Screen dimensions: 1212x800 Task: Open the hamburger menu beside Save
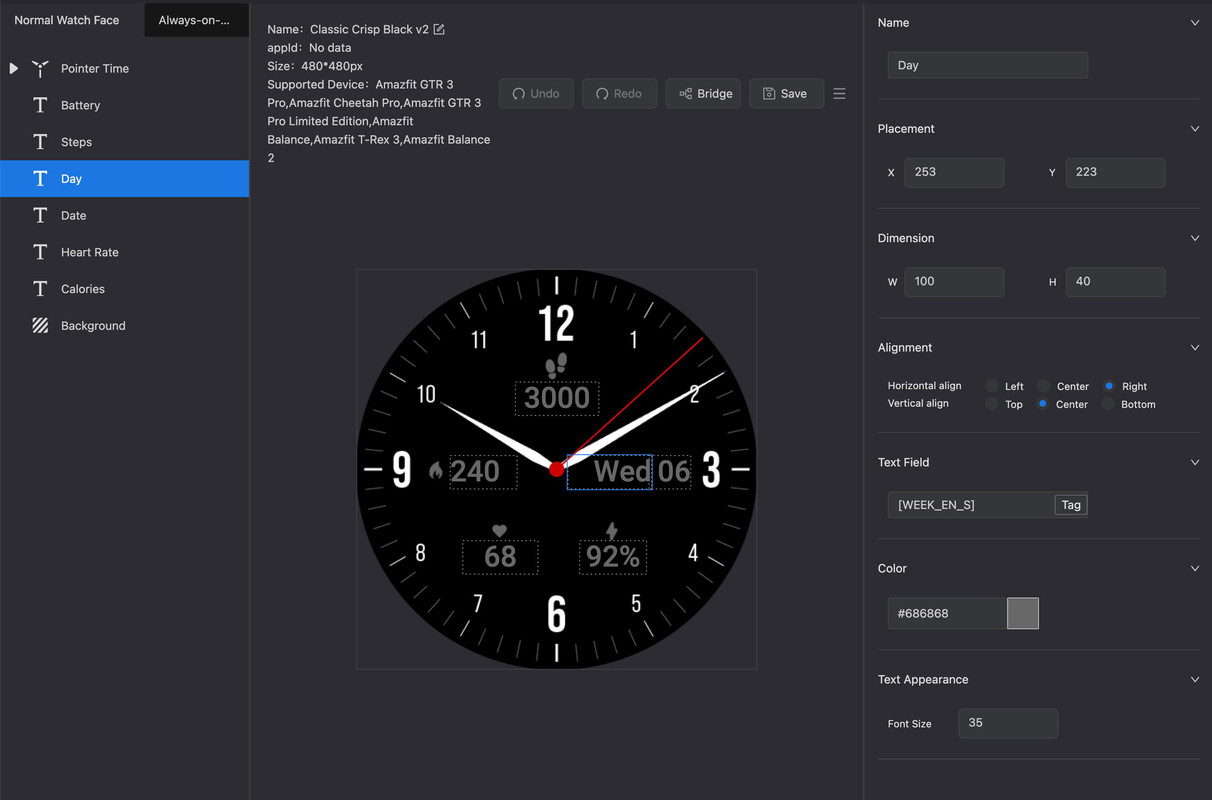pos(839,93)
